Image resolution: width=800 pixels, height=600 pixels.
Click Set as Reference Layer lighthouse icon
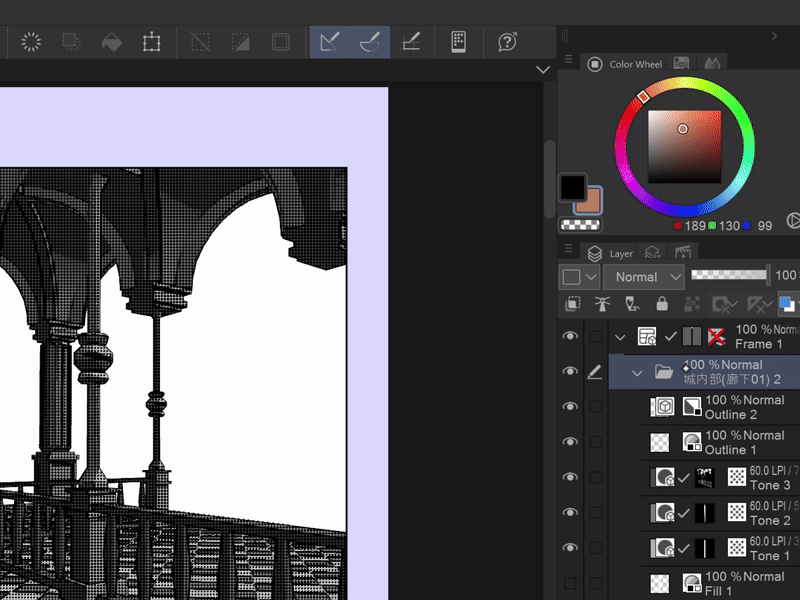pos(602,304)
